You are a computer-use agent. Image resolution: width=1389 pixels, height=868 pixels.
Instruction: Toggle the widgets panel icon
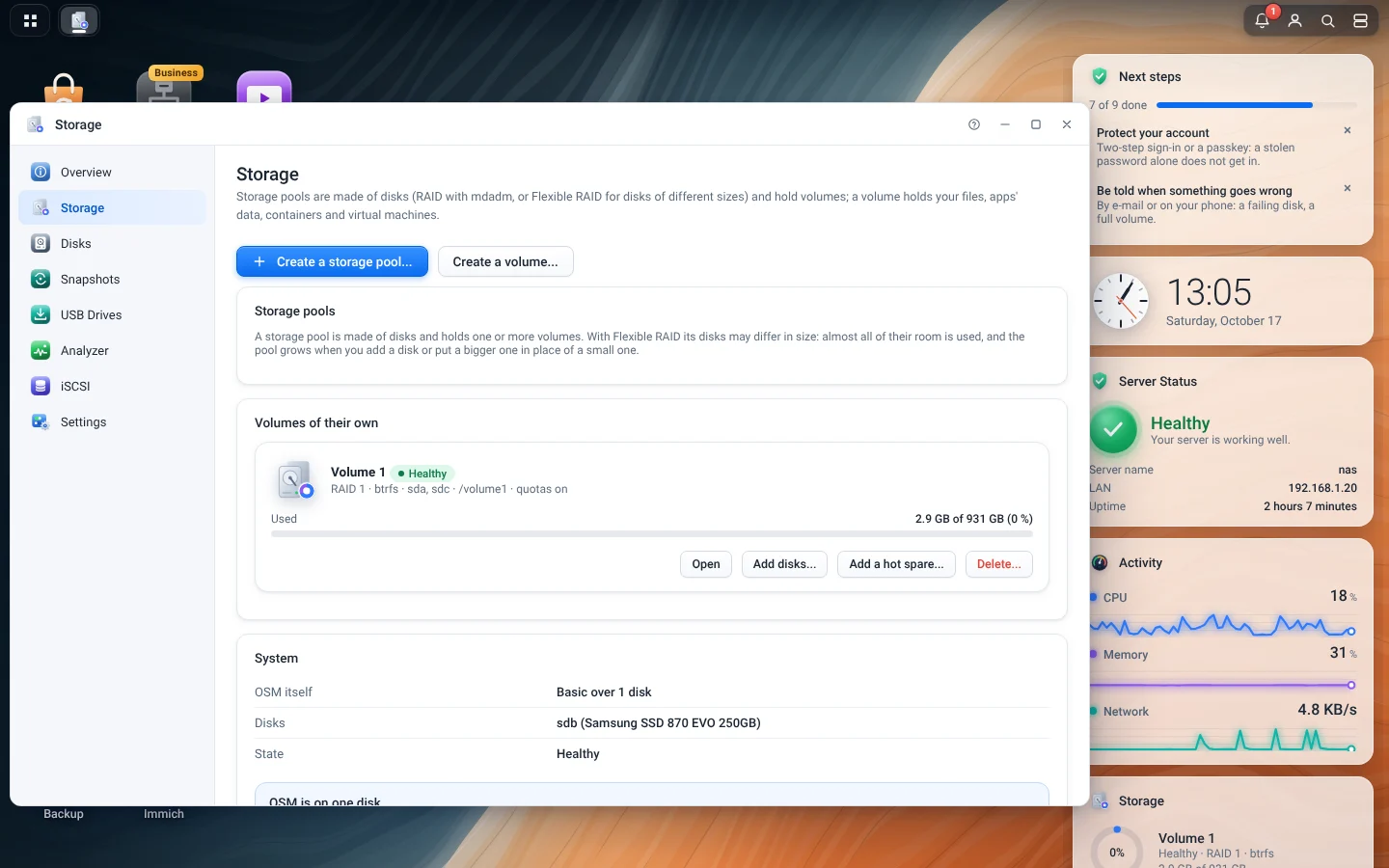pos(1361,20)
